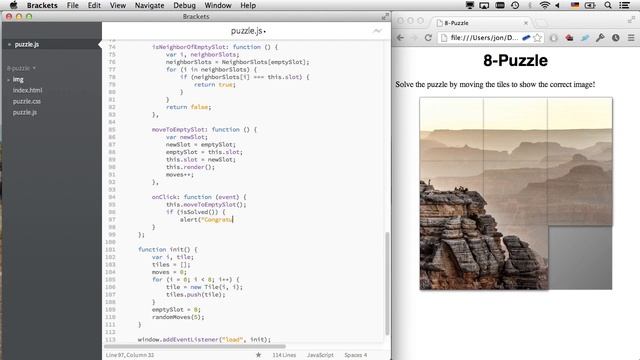Viewport: 640px width, 360px height.
Task: Change the Spaces 4 indentation setting
Action: pyautogui.click(x=356, y=355)
